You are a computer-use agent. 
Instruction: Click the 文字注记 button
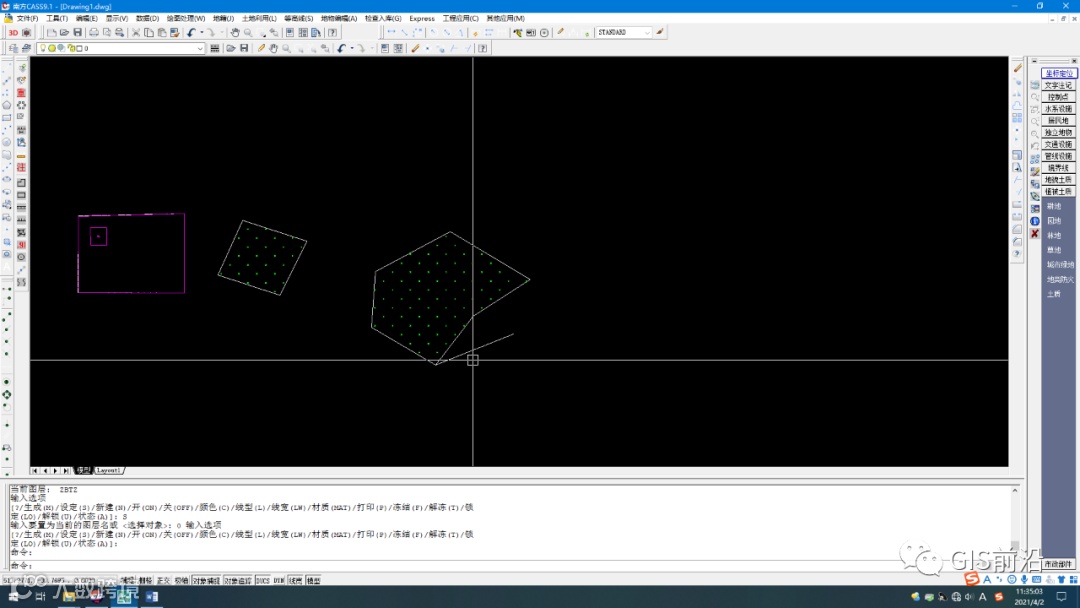point(1058,85)
